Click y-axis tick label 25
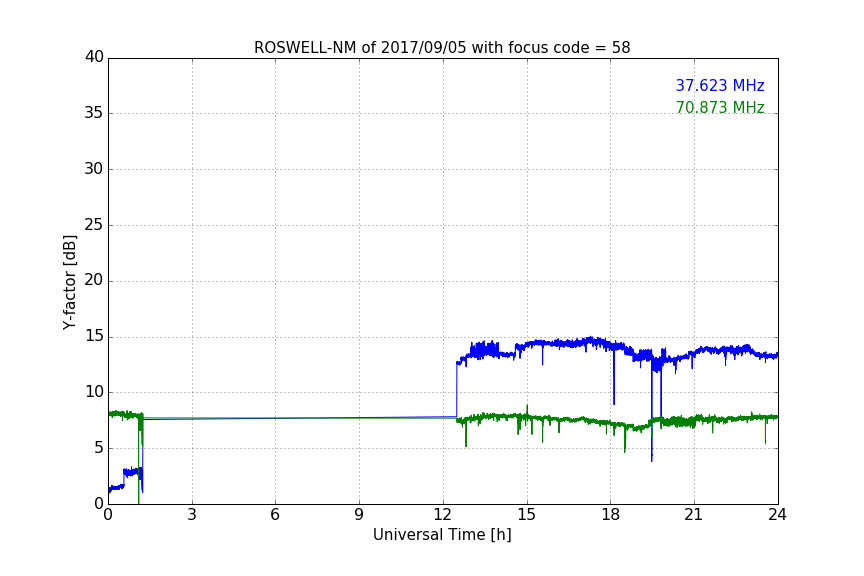The image size is (864, 576). (94, 225)
